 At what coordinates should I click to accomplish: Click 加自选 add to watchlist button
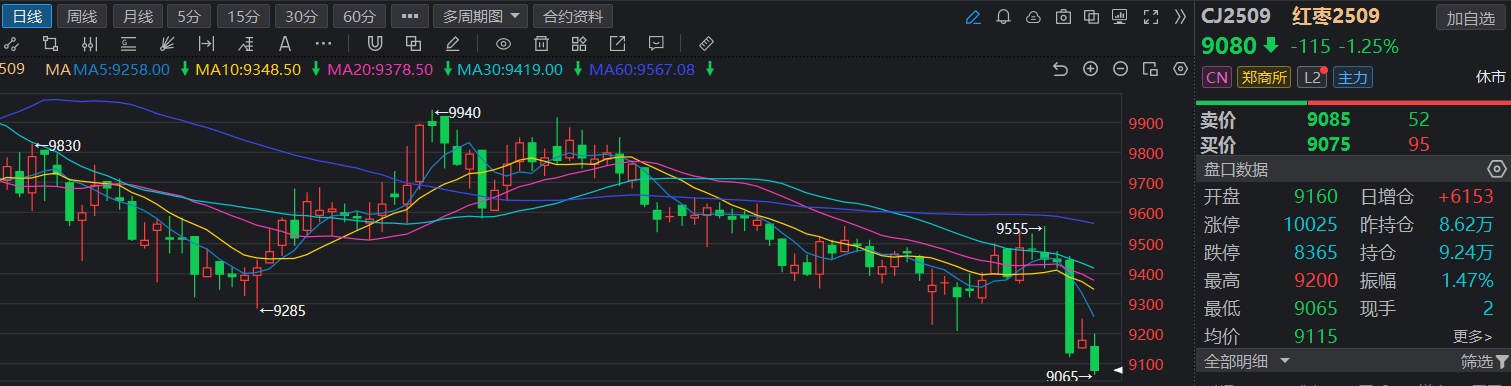point(1471,18)
